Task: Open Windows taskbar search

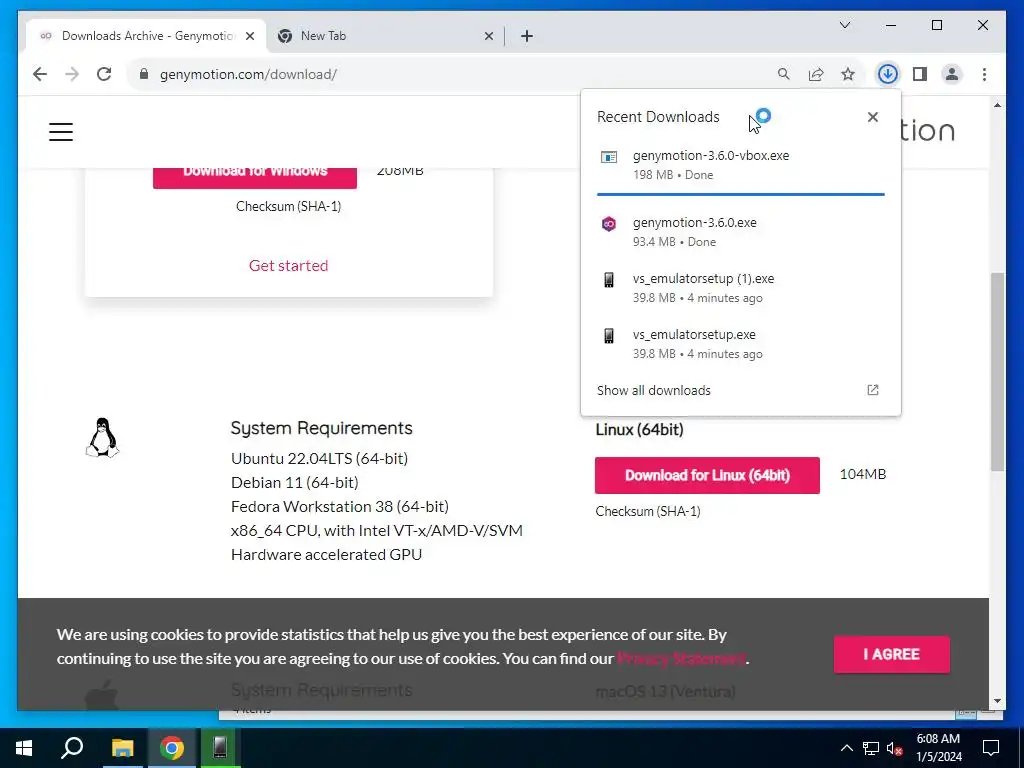Action: point(72,748)
